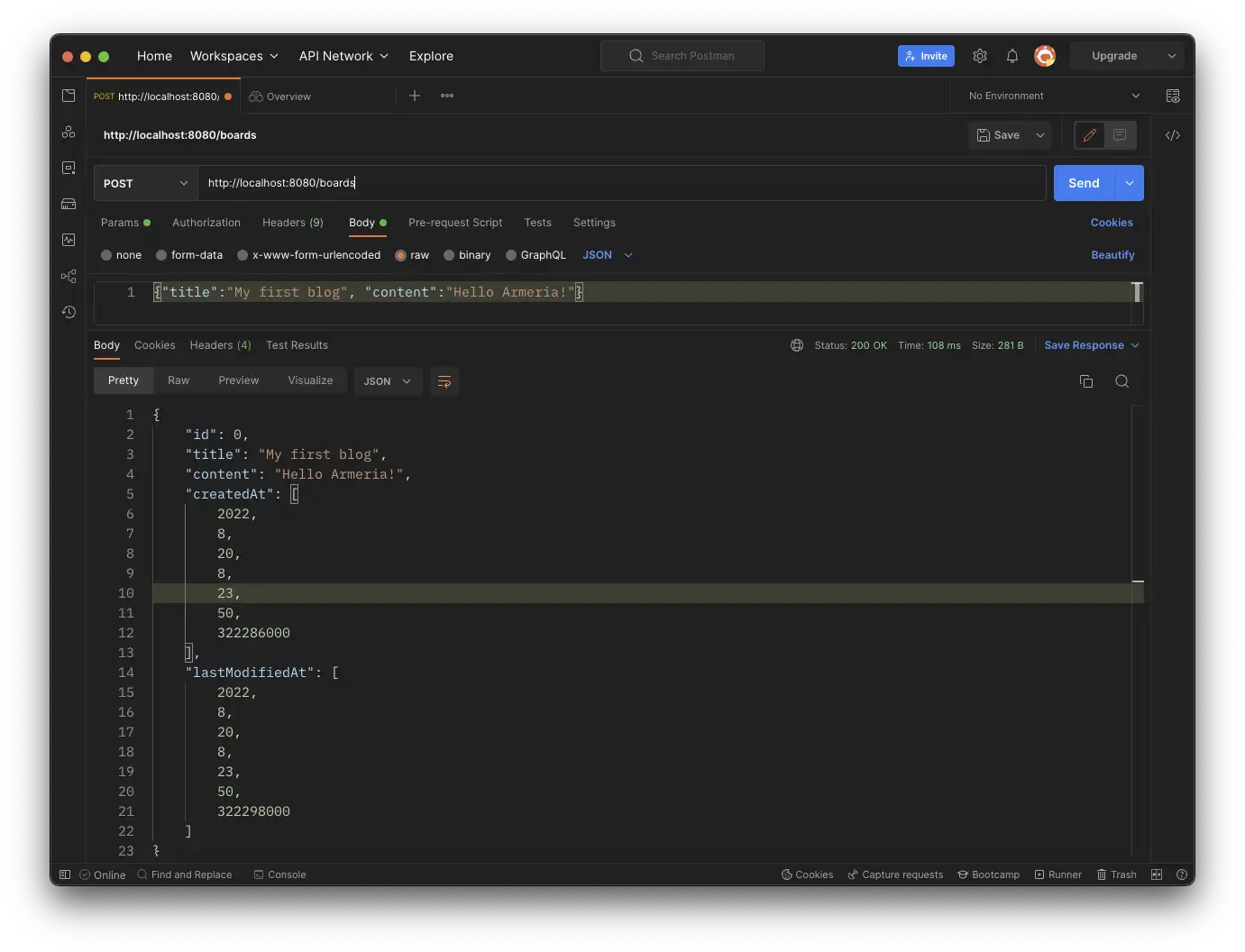Show response in Raw view
This screenshot has height=952, width=1245.
(179, 380)
